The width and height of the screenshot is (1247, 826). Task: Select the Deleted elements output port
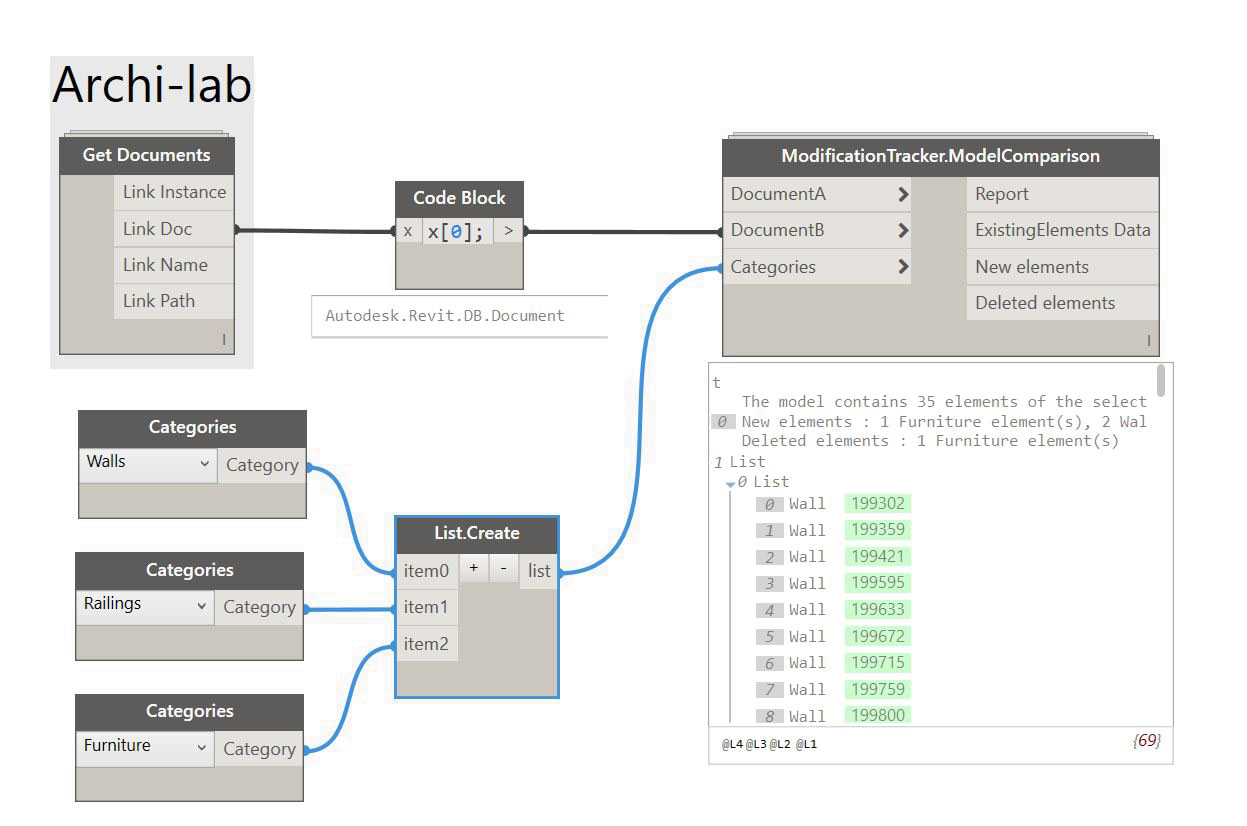pos(1061,303)
